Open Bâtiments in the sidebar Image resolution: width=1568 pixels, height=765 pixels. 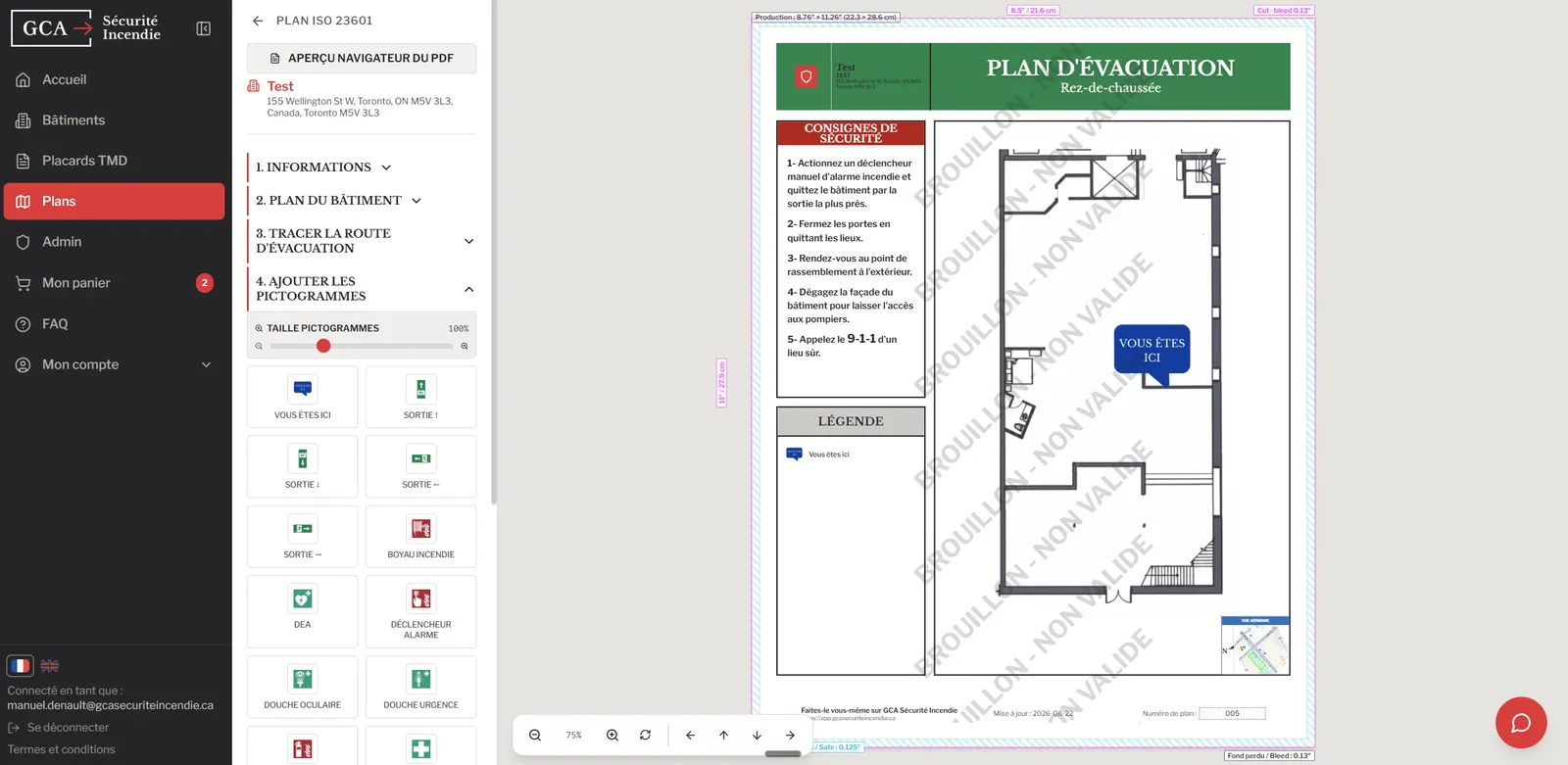click(115, 120)
